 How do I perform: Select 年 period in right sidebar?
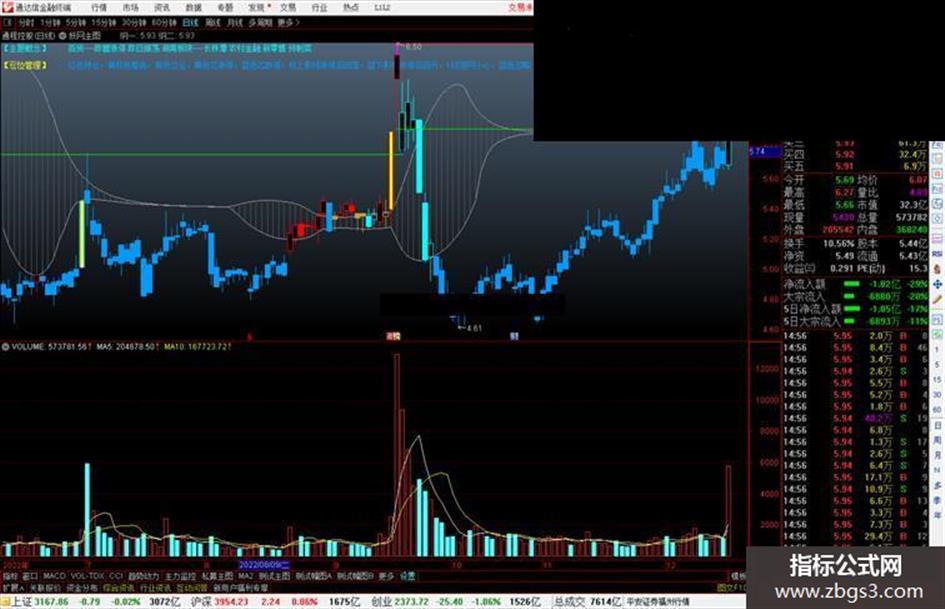click(937, 514)
